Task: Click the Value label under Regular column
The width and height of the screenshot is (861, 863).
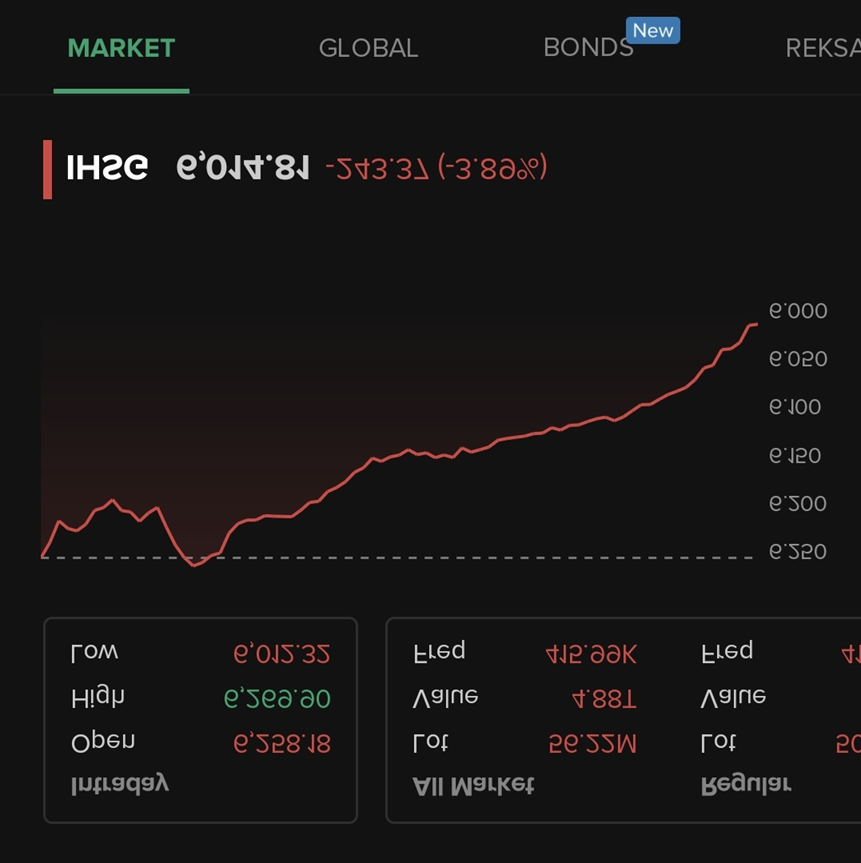Action: coord(733,697)
